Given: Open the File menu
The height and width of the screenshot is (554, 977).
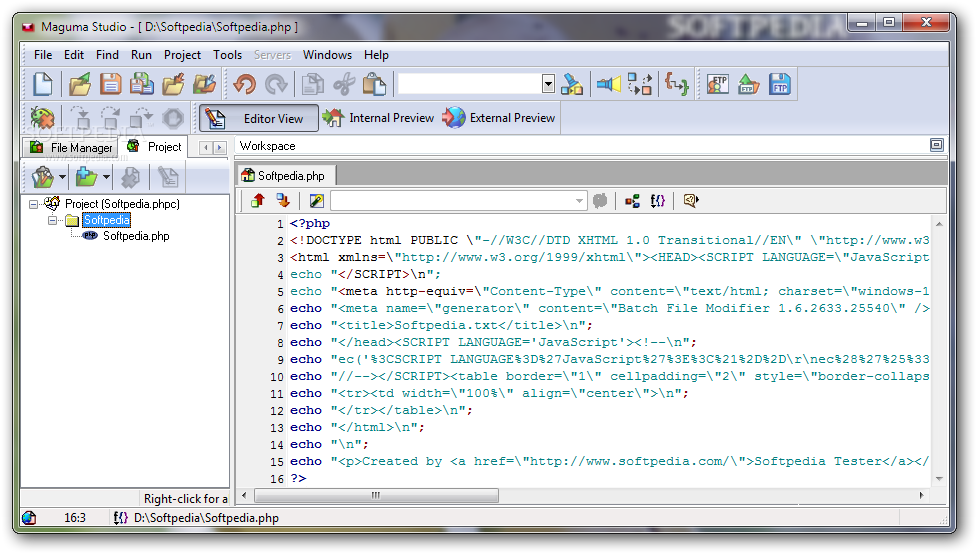Looking at the screenshot, I should click(43, 55).
